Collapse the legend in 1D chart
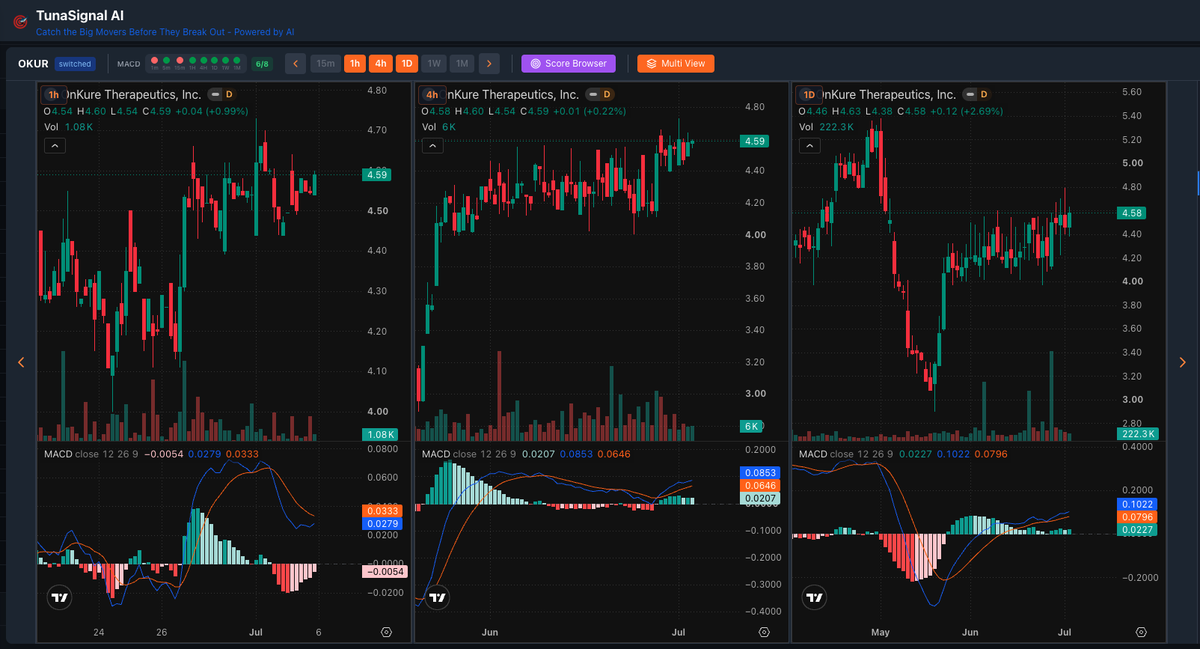 (x=809, y=145)
